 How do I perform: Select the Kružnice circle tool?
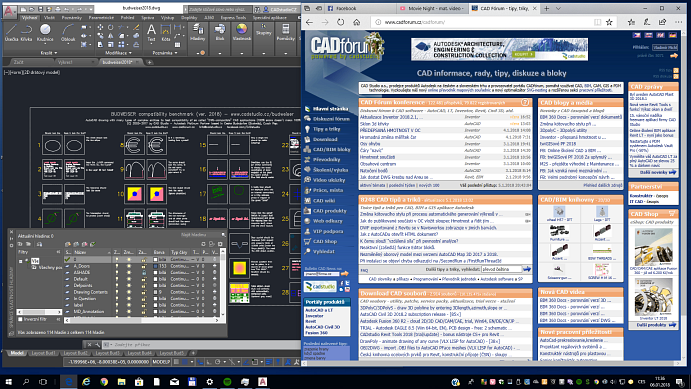point(45,33)
